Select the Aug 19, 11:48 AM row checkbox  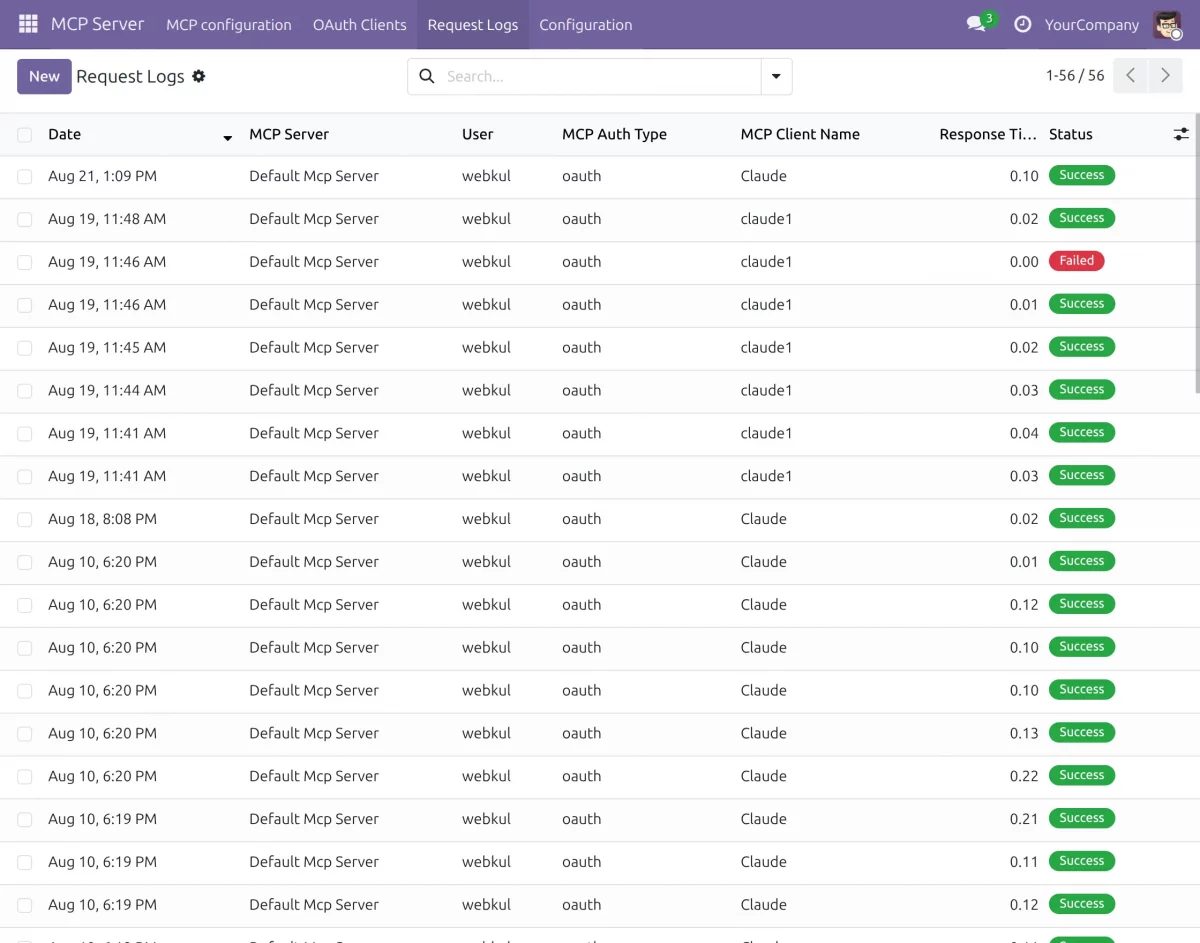coord(25,220)
